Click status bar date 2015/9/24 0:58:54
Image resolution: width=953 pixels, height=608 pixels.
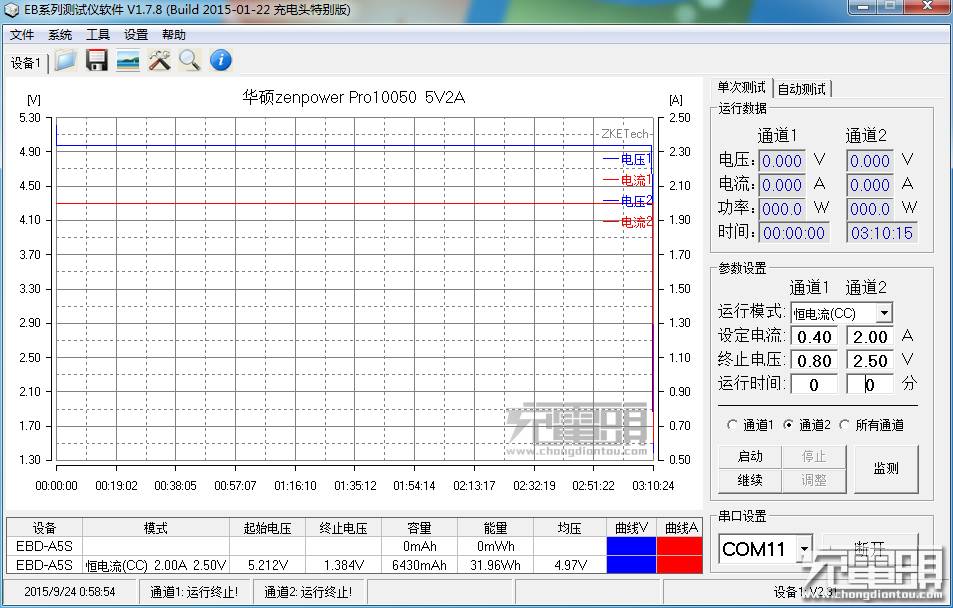tap(69, 592)
